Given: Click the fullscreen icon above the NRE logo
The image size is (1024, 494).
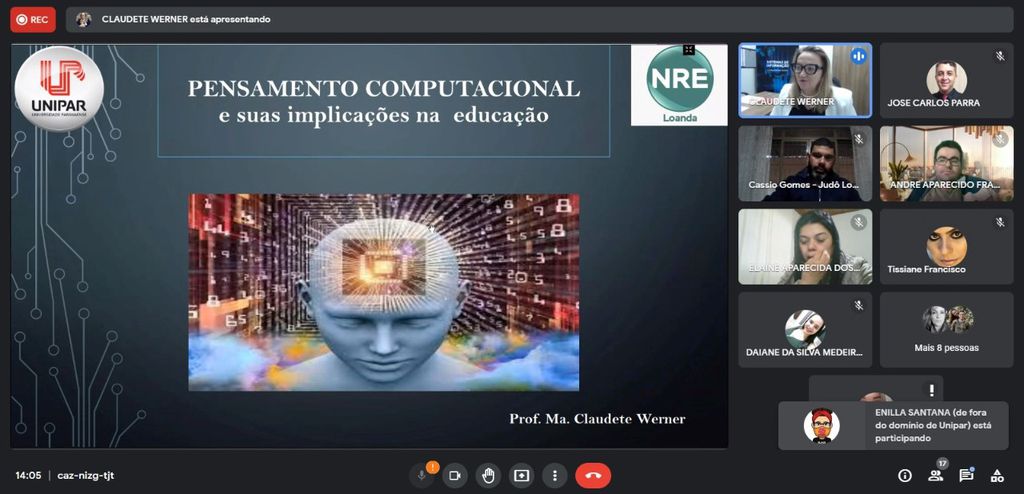Looking at the screenshot, I should click(688, 50).
